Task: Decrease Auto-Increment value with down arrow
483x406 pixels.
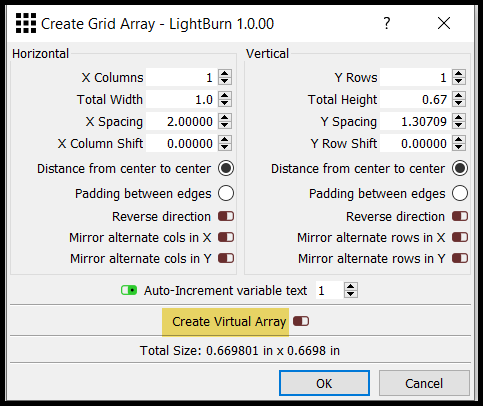Action: [350, 294]
